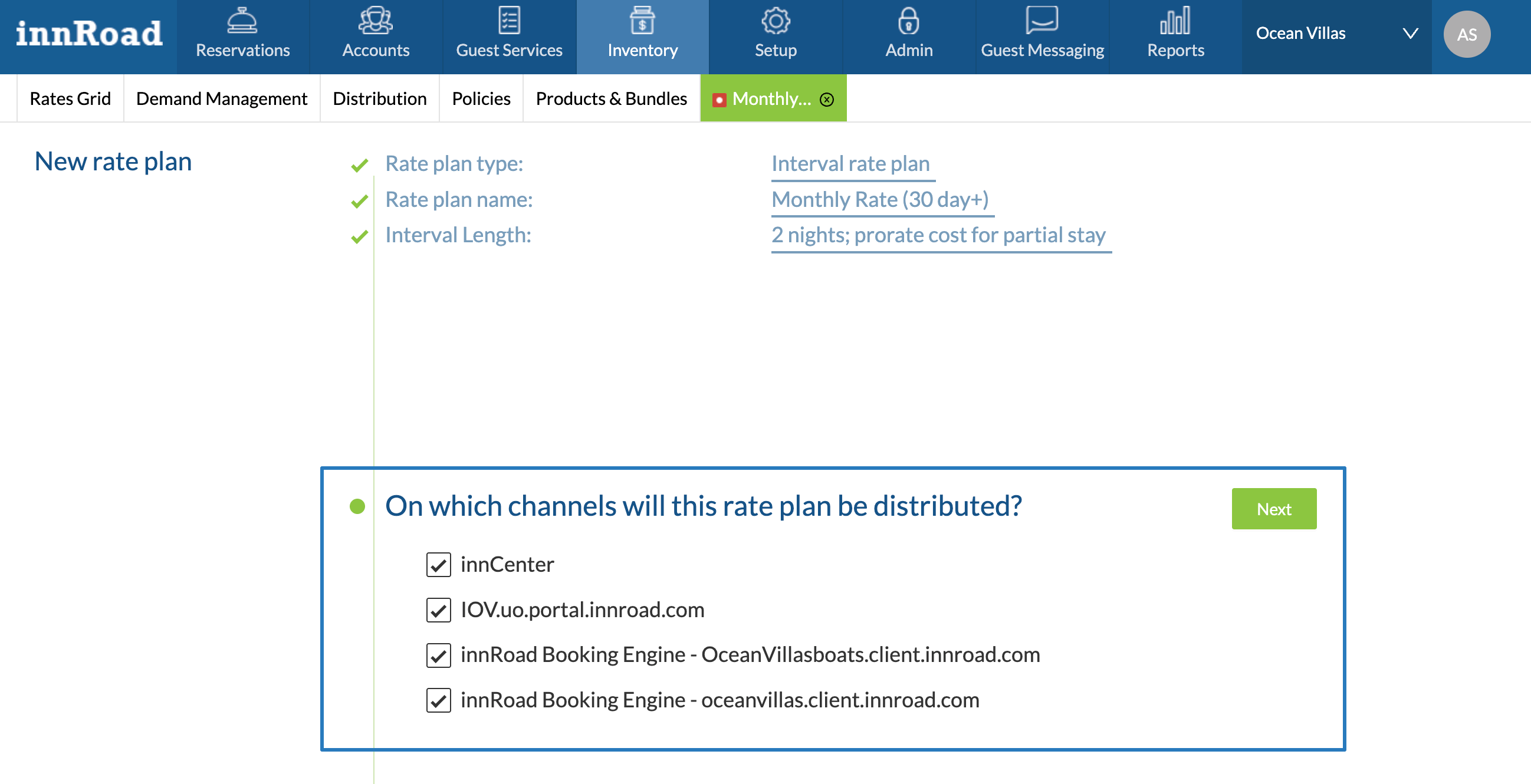
Task: Open the Setup gear icon
Action: point(775,21)
